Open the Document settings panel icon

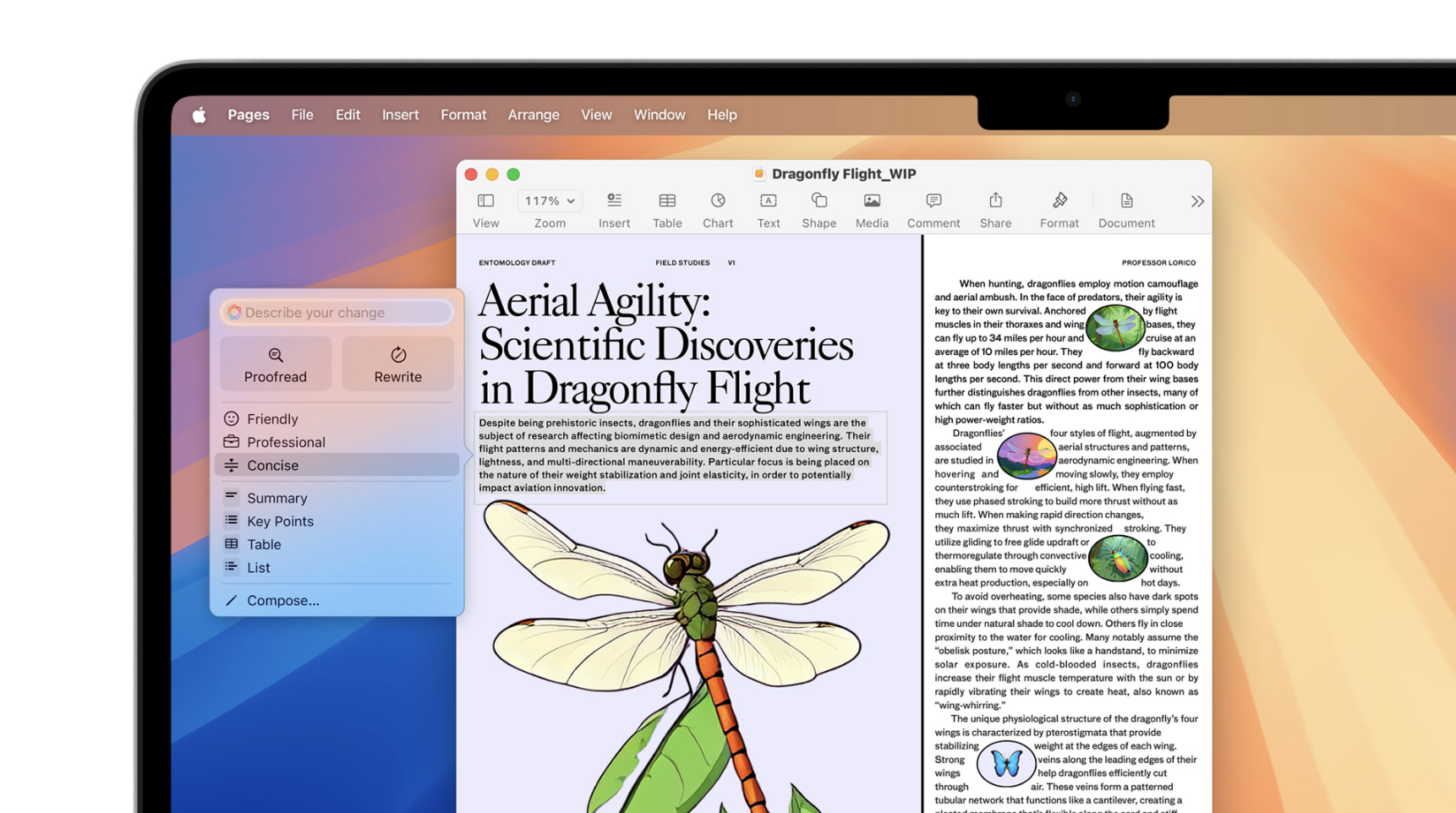point(1126,201)
